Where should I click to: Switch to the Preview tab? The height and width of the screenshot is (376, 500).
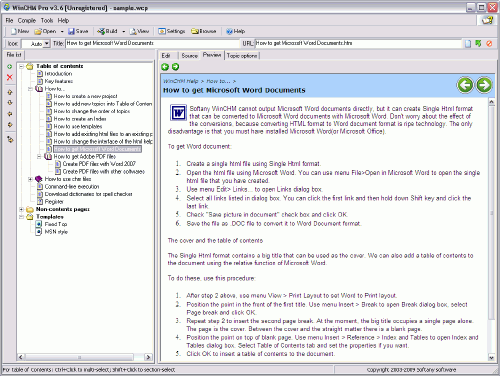pyautogui.click(x=212, y=55)
